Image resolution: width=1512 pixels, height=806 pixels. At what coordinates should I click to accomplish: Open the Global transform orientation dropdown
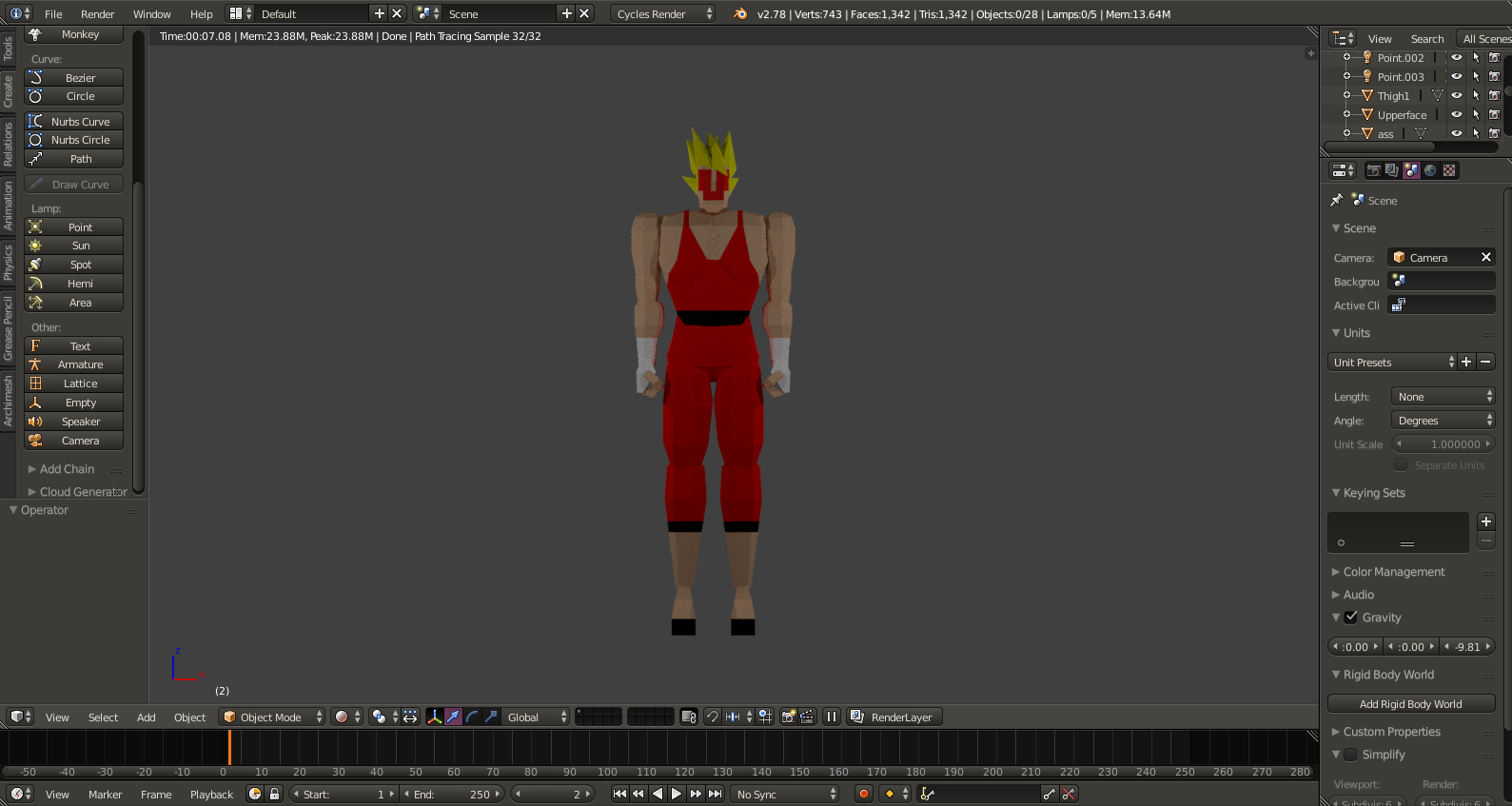pos(536,717)
